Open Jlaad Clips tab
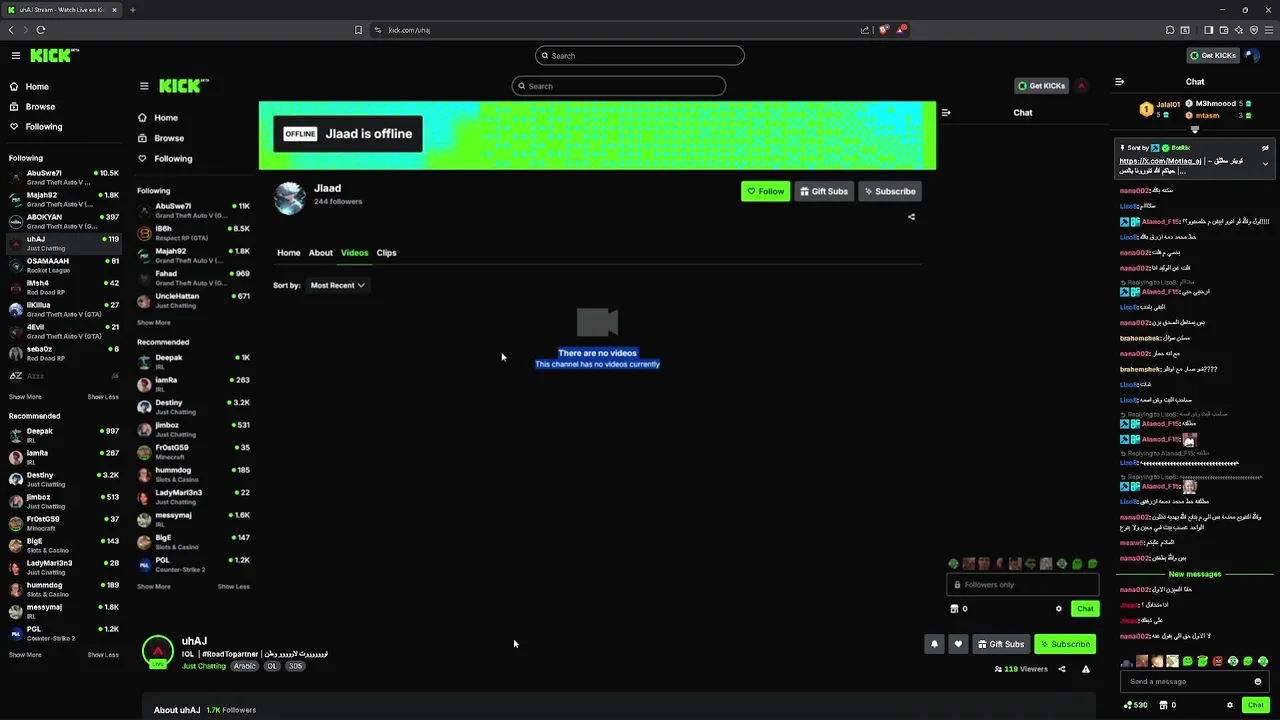Screen dimensions: 1280x720 pyautogui.click(x=386, y=253)
